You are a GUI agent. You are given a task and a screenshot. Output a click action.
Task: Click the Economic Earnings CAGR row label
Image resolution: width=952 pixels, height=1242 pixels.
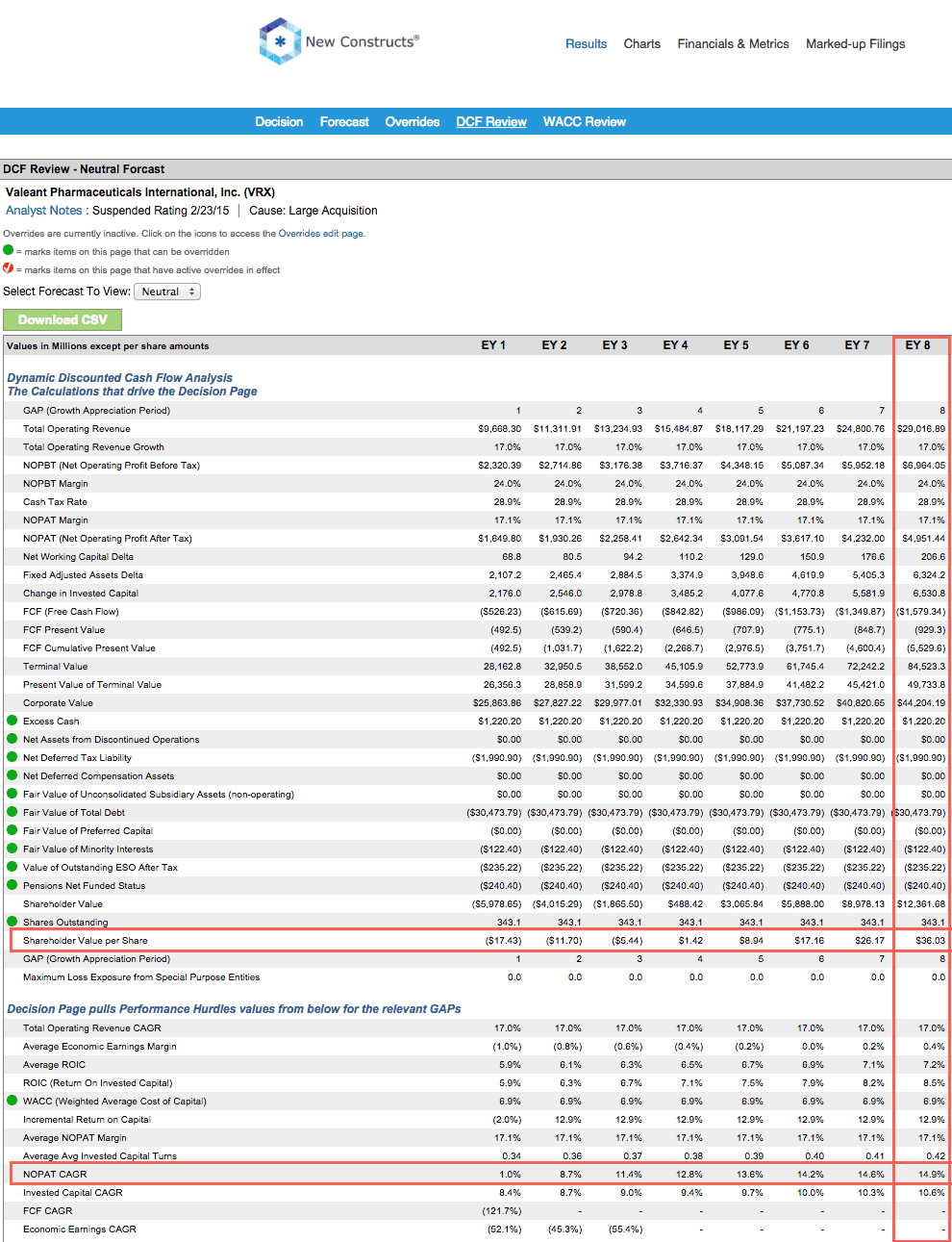pyautogui.click(x=80, y=1229)
